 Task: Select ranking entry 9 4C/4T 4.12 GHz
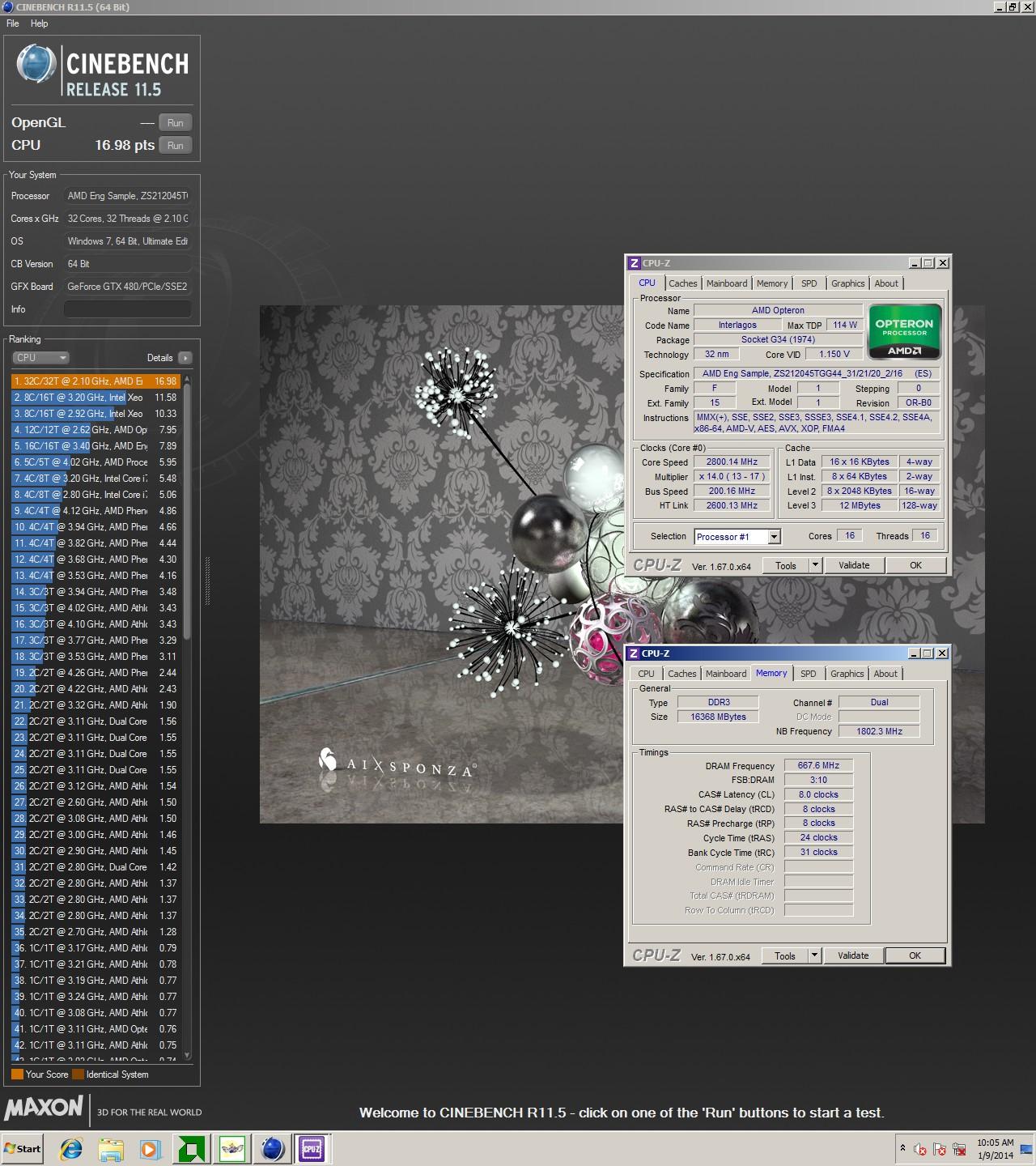(95, 511)
